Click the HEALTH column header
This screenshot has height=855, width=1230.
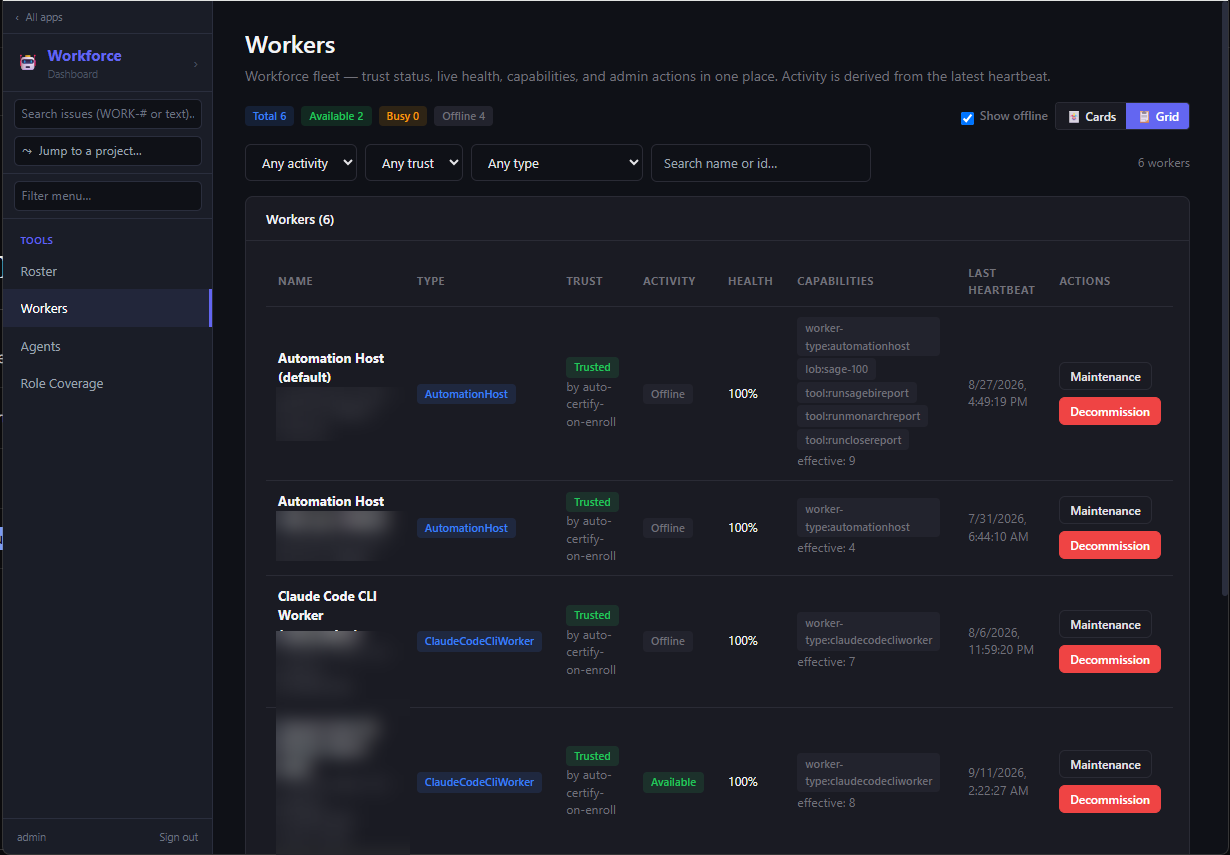pyautogui.click(x=750, y=281)
